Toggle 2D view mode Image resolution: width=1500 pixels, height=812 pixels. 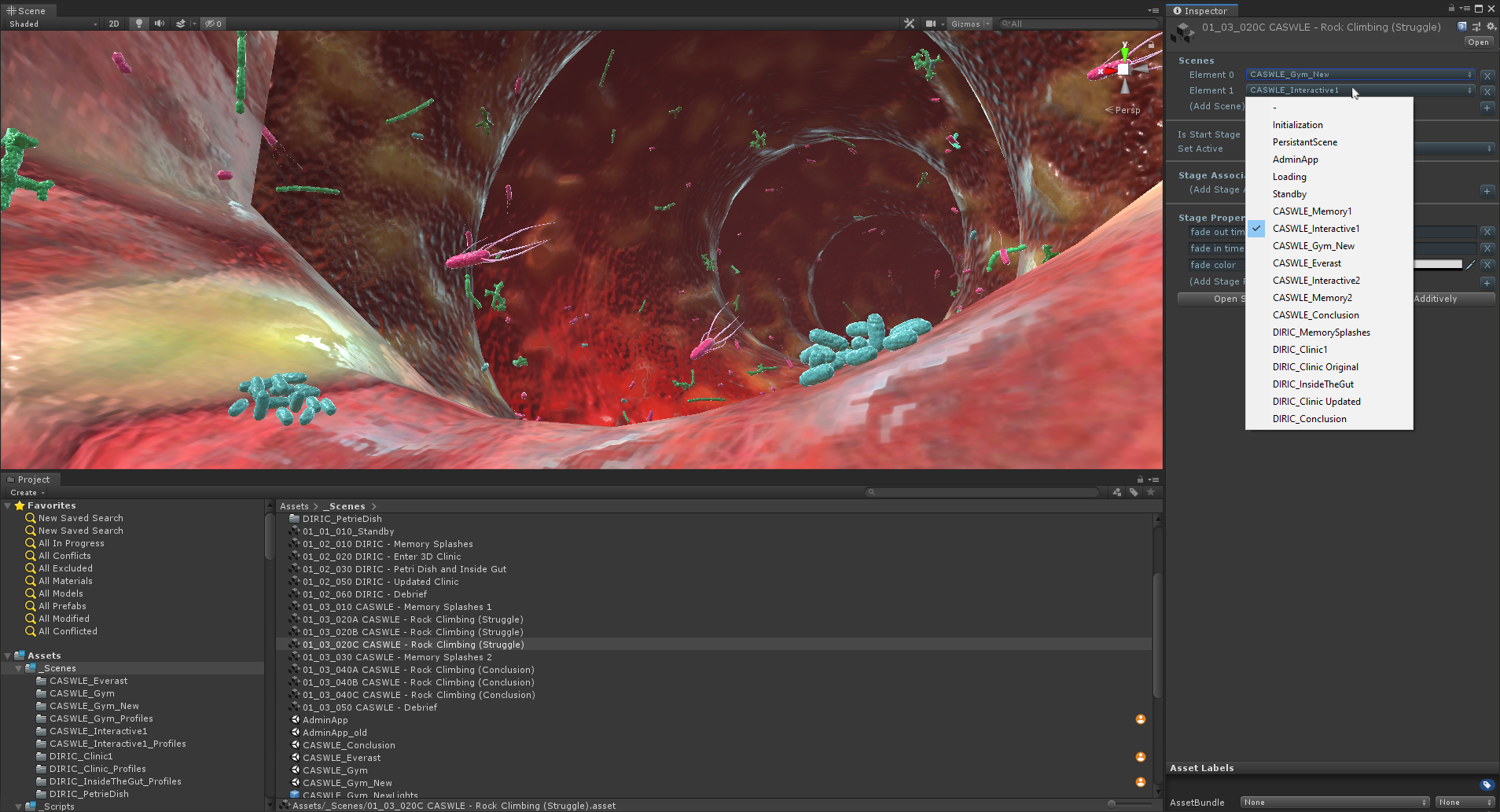114,24
